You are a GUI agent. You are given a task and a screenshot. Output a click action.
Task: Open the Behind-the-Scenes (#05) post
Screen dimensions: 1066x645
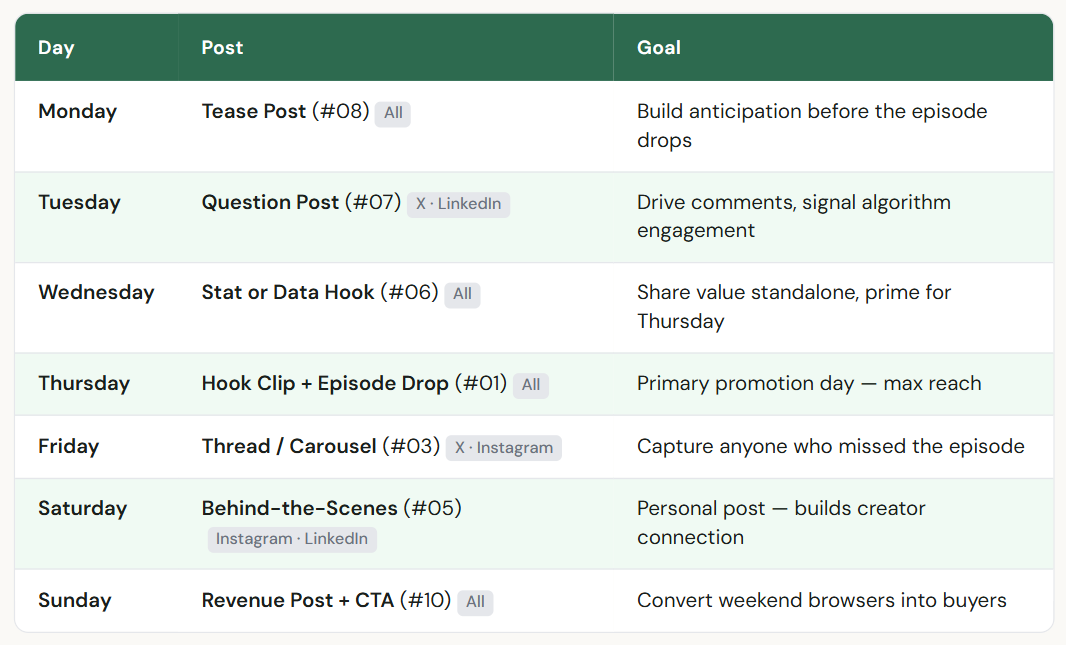(331, 508)
